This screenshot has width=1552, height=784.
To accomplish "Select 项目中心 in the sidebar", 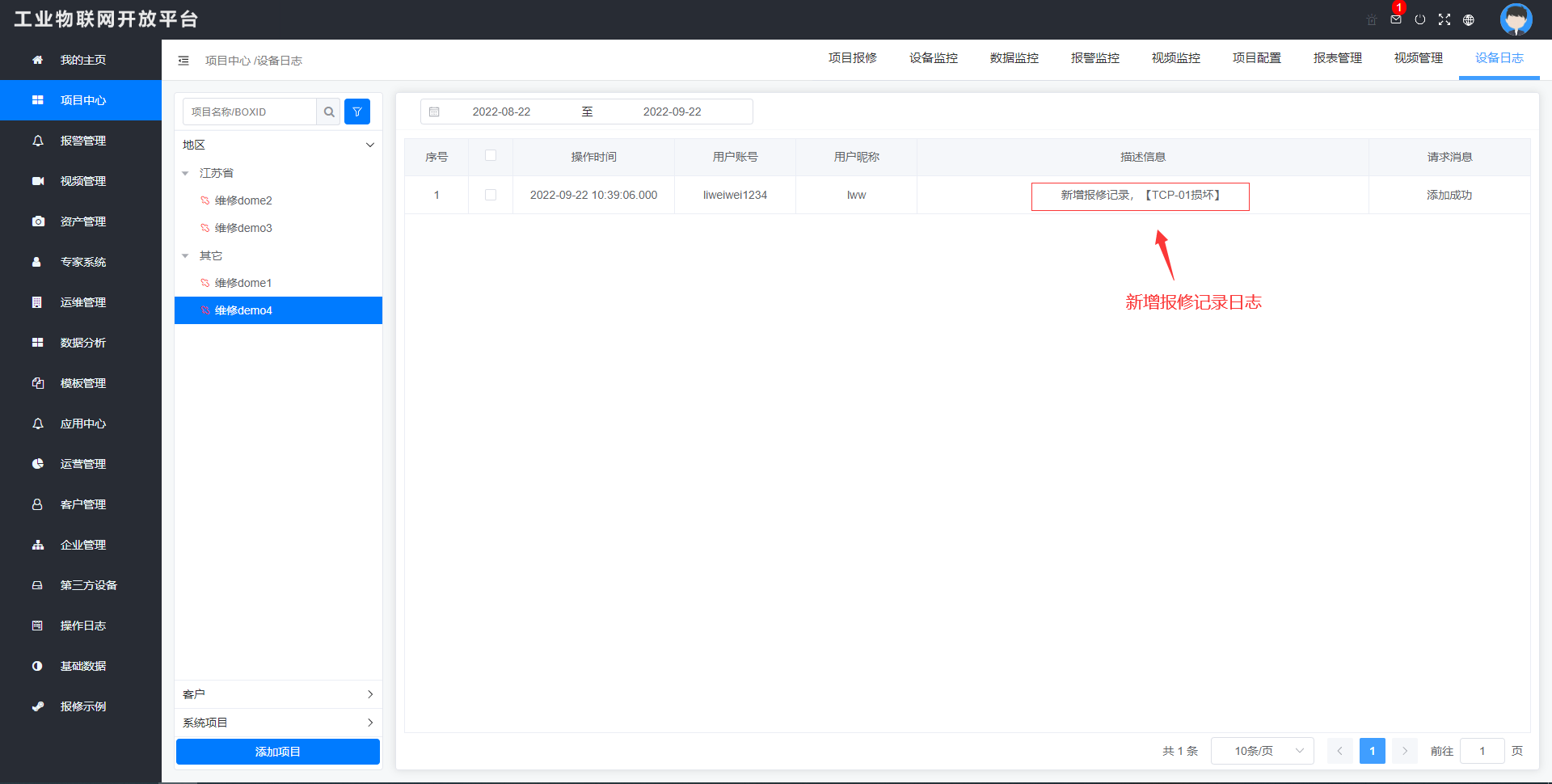I will point(81,100).
